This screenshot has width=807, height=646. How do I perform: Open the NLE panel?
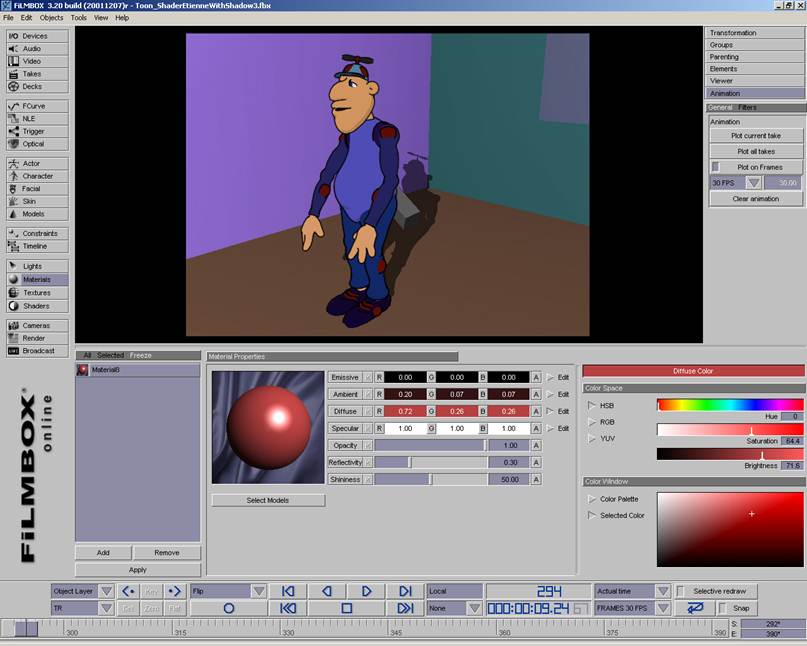[x=37, y=118]
